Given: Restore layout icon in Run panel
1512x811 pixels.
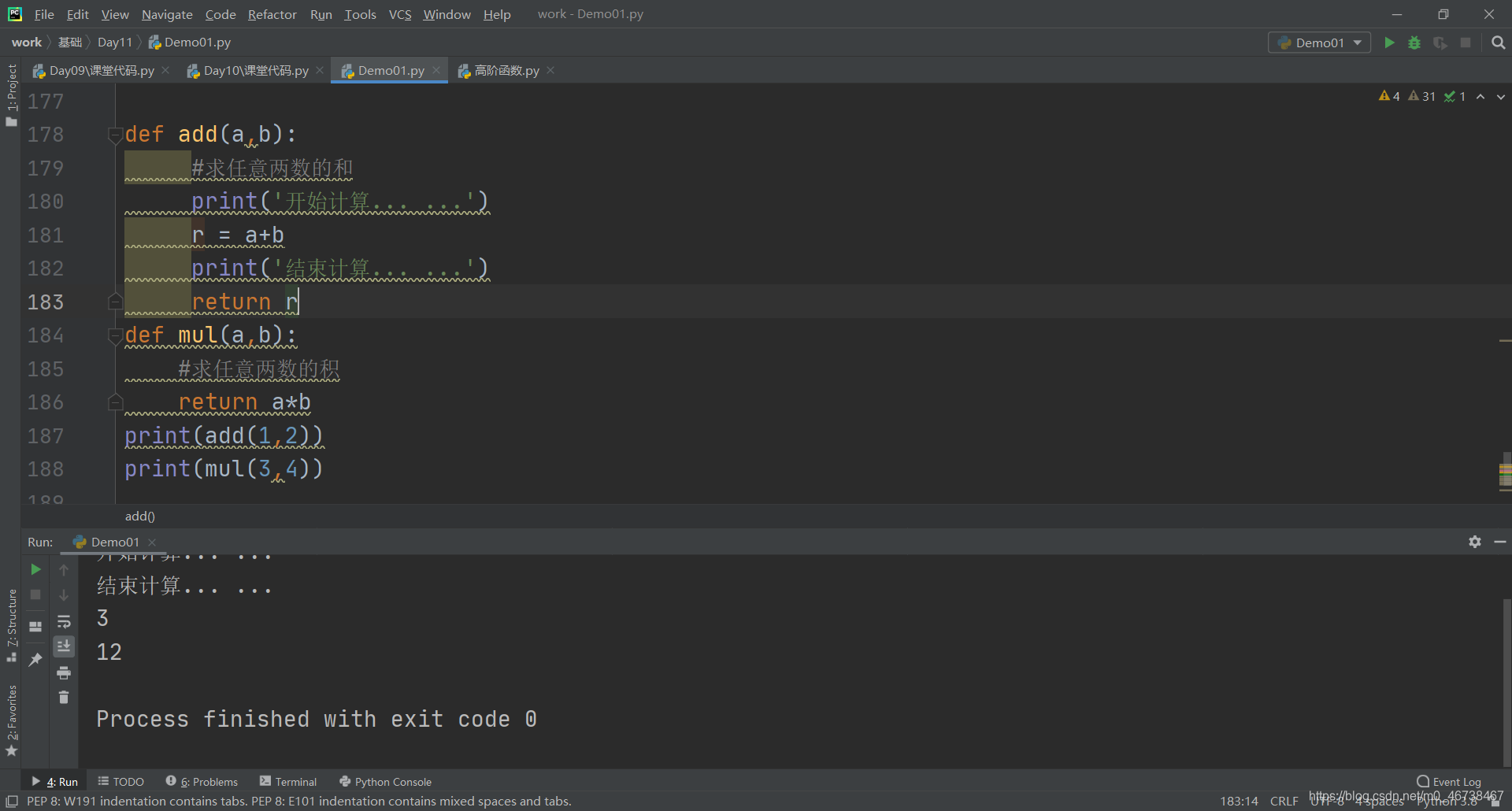Looking at the screenshot, I should (x=35, y=627).
